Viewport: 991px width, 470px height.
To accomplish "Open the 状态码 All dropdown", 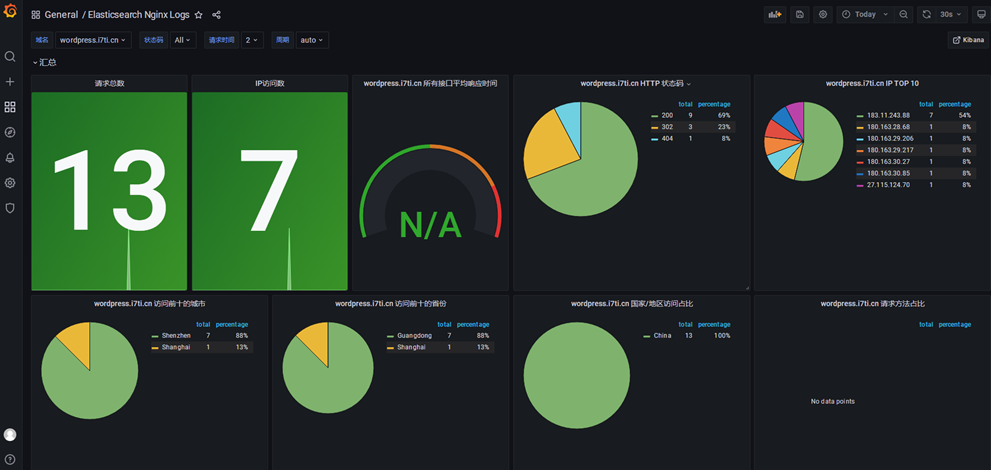I will (183, 40).
